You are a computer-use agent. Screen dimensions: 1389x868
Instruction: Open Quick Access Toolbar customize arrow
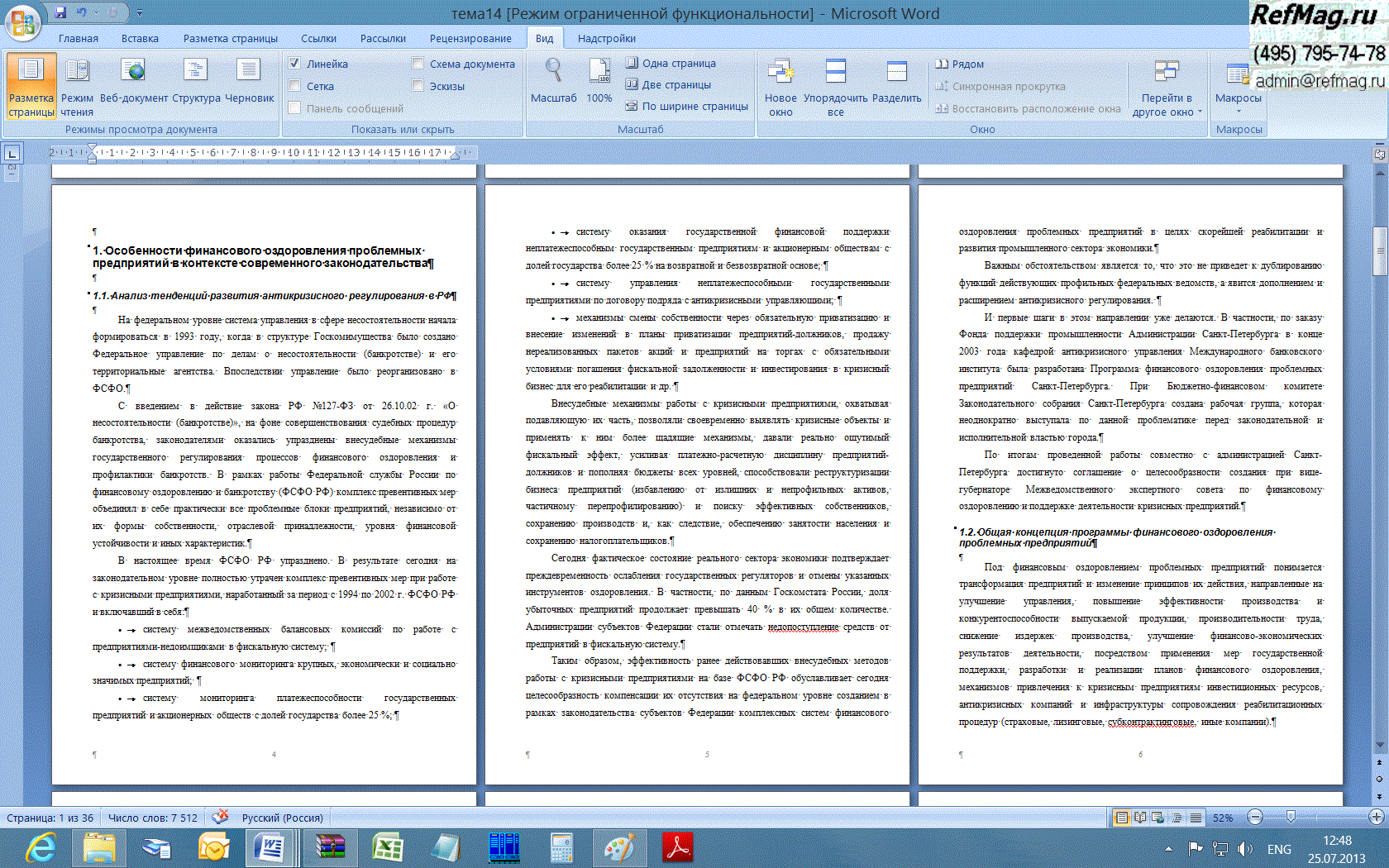pos(140,13)
